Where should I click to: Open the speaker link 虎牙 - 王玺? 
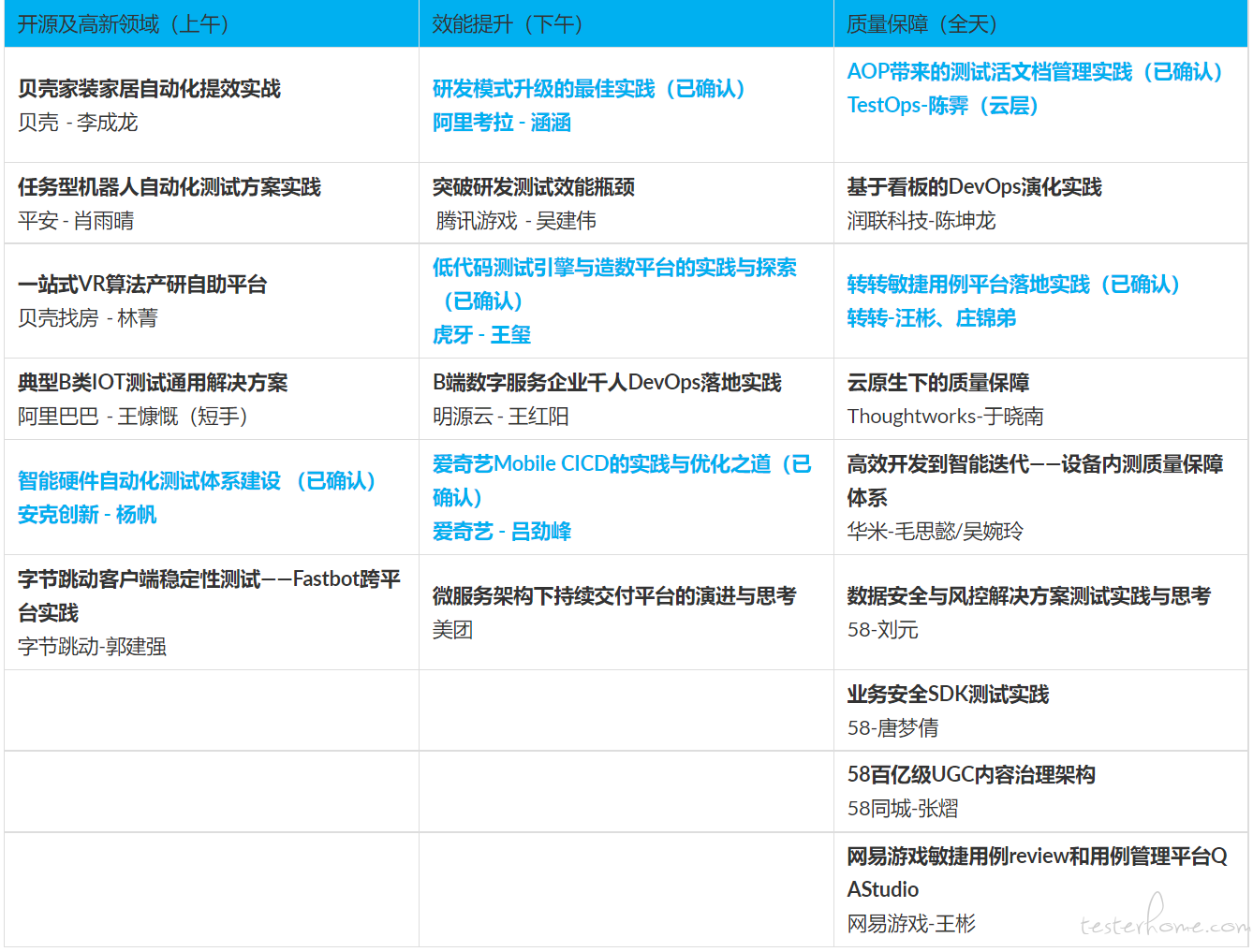click(481, 335)
